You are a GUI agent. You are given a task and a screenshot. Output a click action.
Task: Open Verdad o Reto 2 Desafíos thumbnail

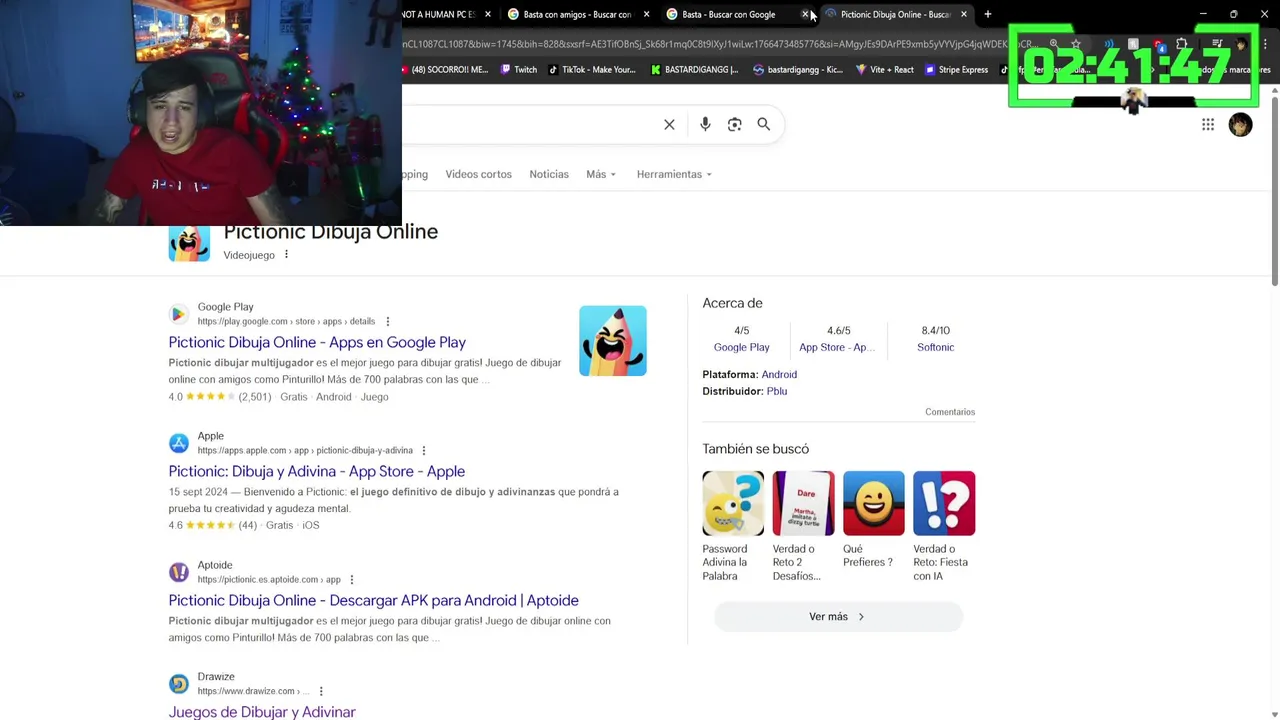click(x=803, y=503)
